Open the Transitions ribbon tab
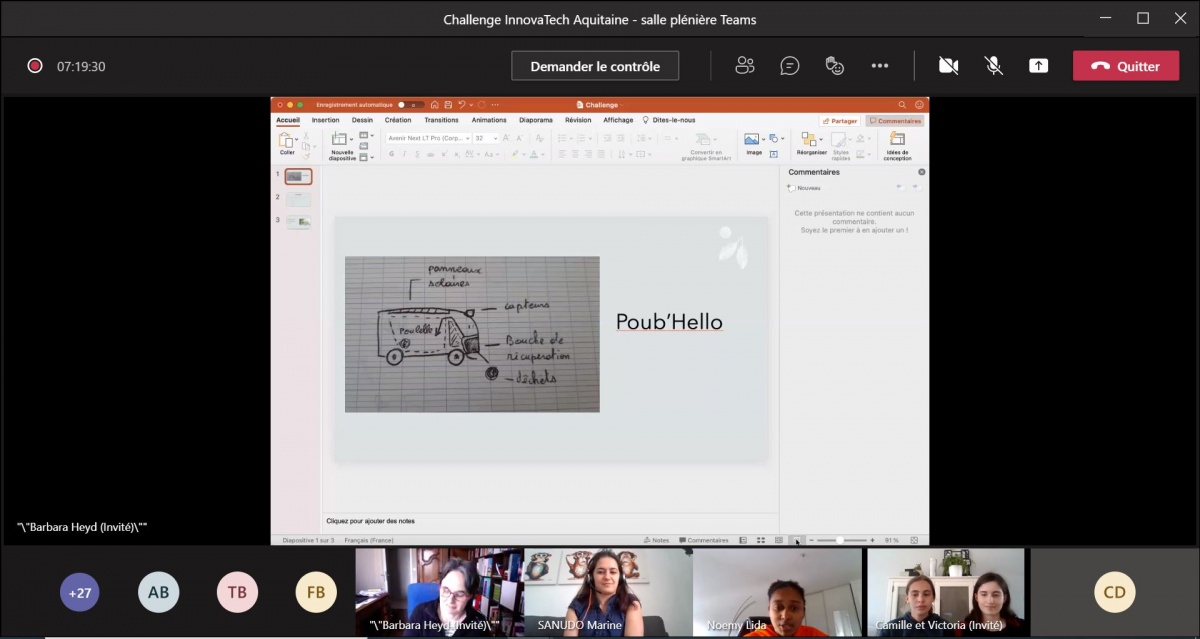1200x639 pixels. pyautogui.click(x=441, y=120)
